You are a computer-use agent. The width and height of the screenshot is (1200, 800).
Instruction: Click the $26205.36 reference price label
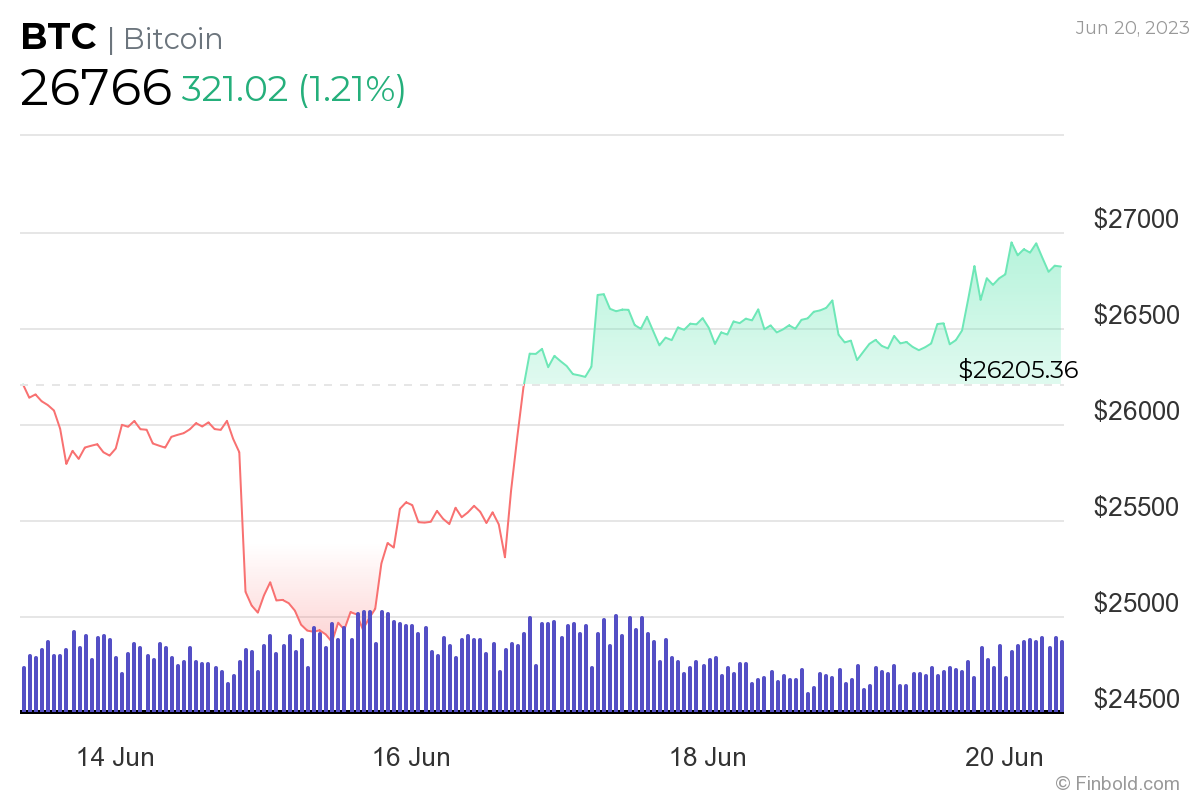pos(1018,370)
